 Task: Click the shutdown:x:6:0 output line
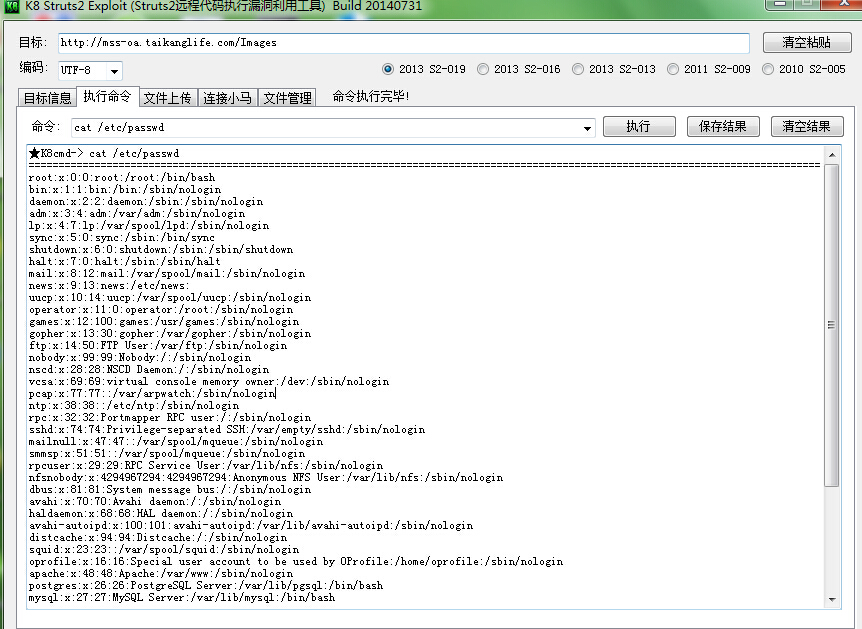click(x=161, y=250)
